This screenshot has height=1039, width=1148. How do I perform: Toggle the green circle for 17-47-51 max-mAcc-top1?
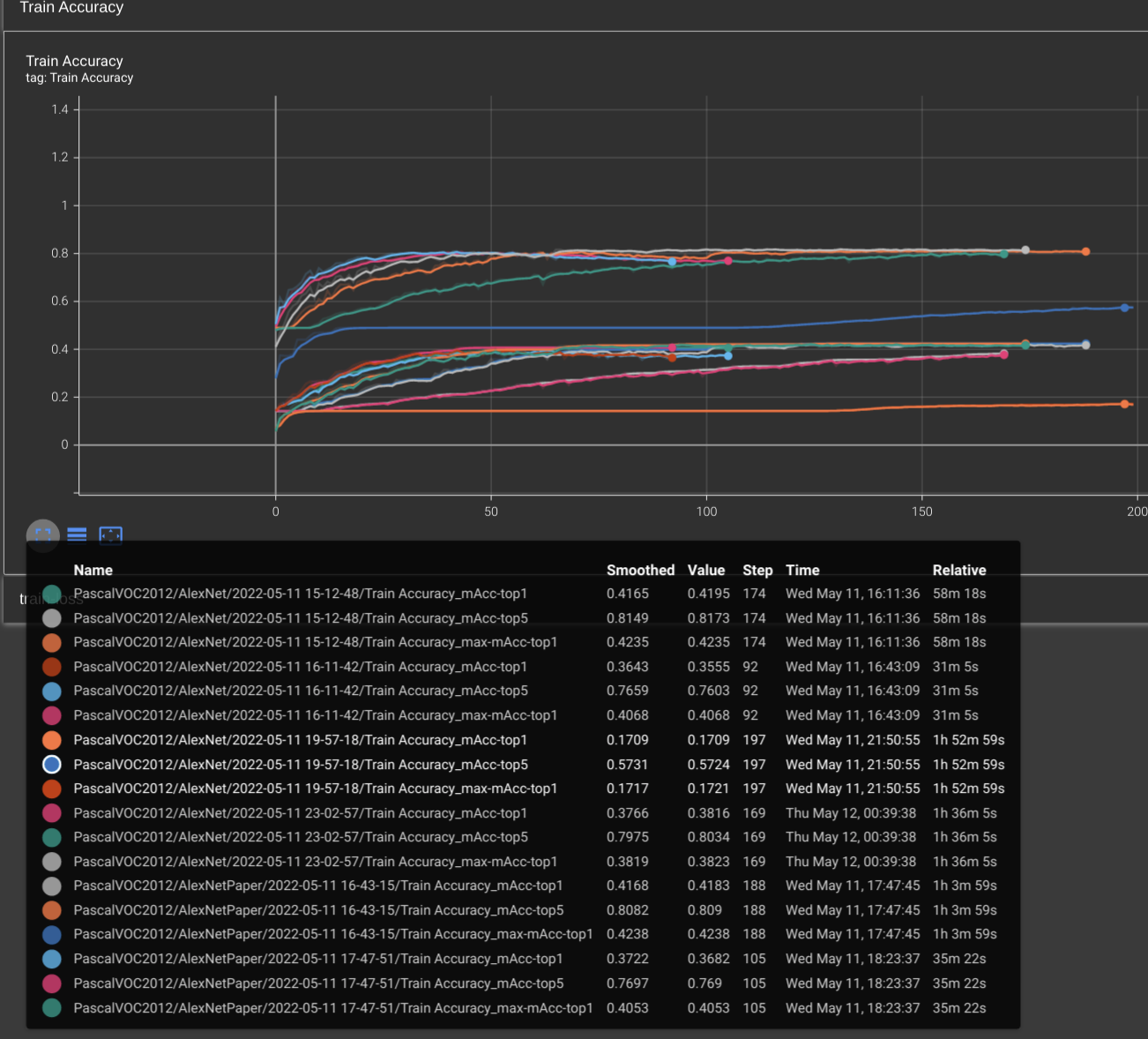tap(51, 1007)
